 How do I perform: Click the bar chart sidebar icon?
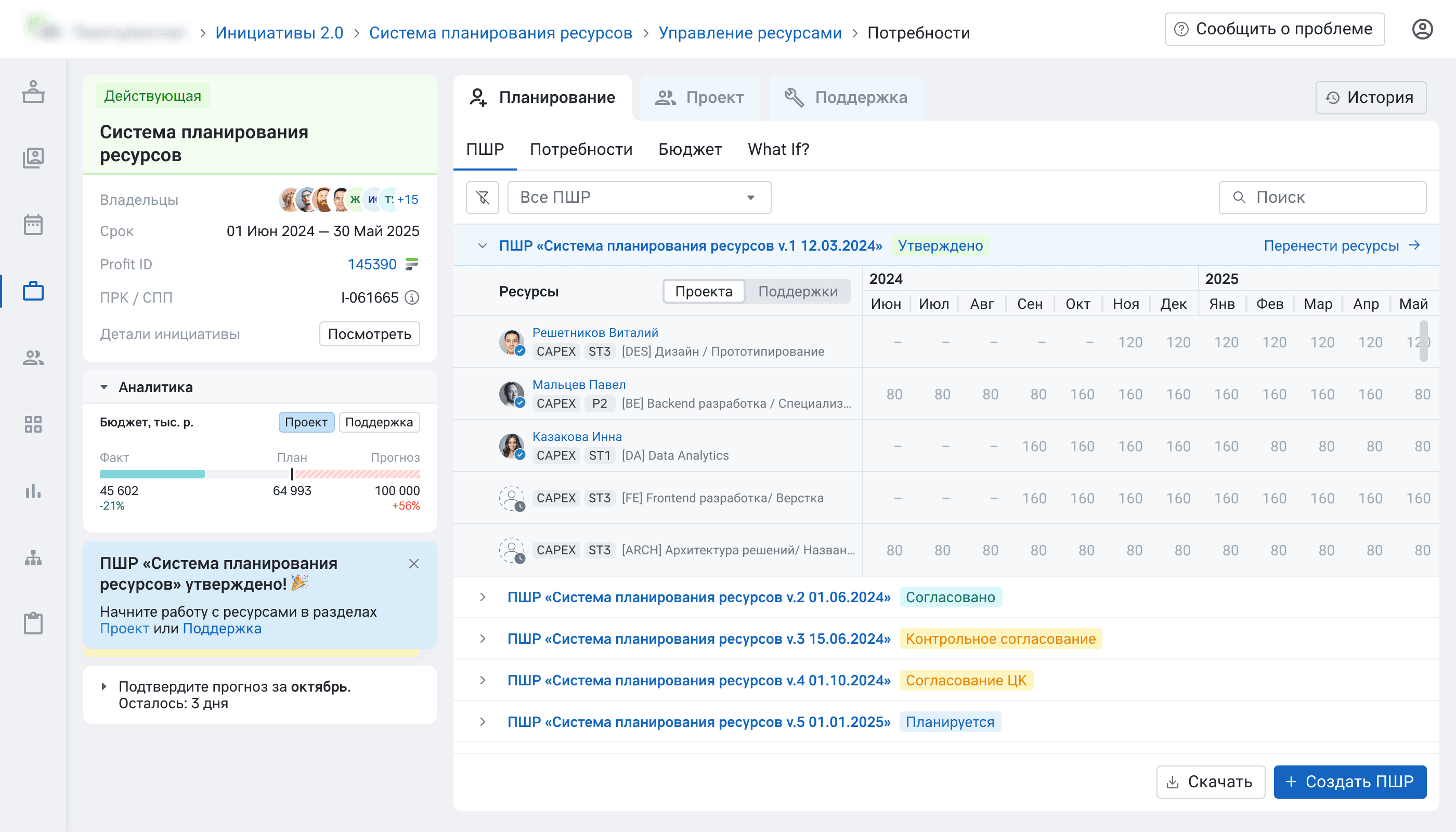click(33, 491)
